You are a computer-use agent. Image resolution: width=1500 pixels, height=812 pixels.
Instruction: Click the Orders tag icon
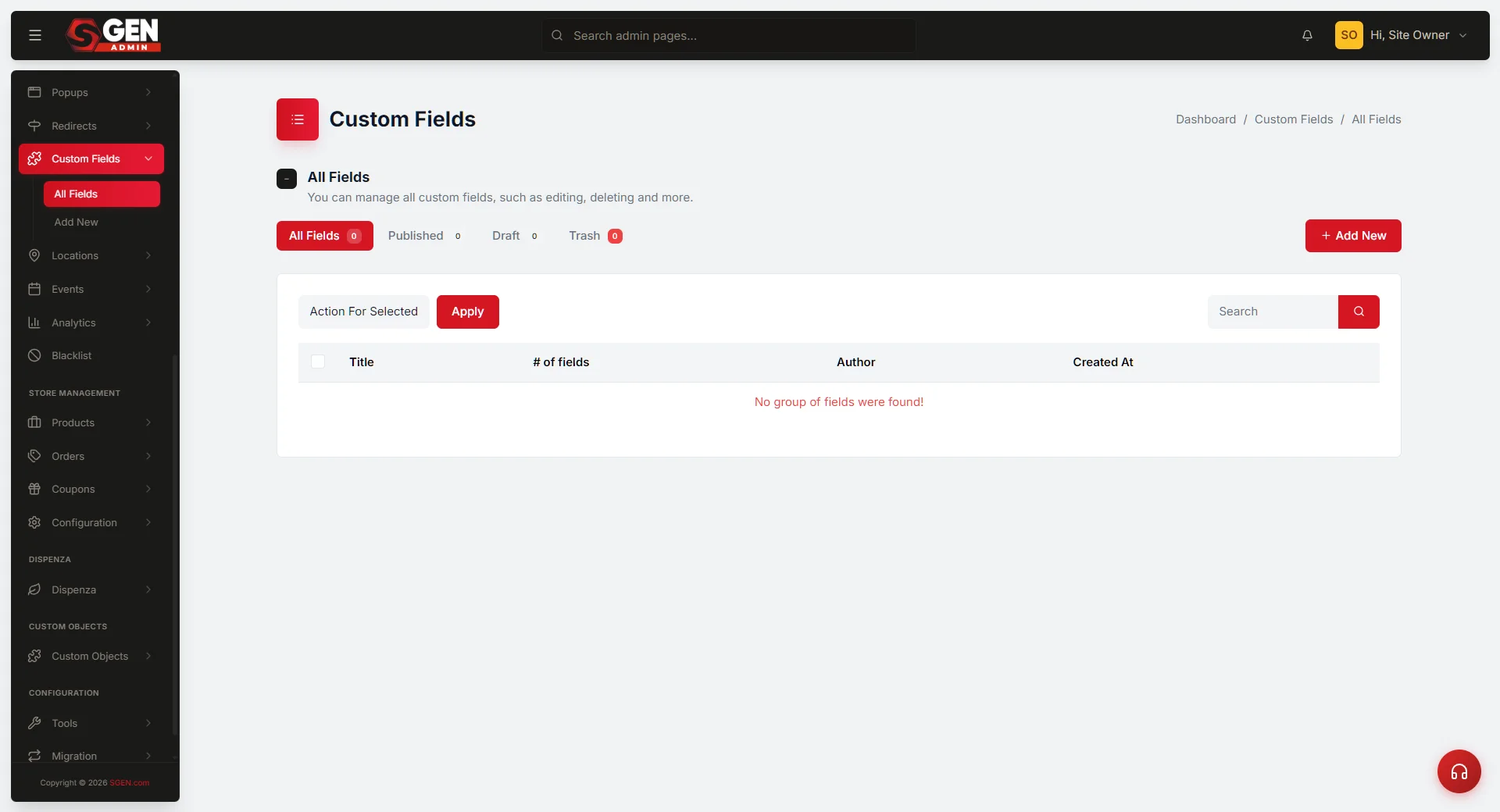(x=34, y=456)
